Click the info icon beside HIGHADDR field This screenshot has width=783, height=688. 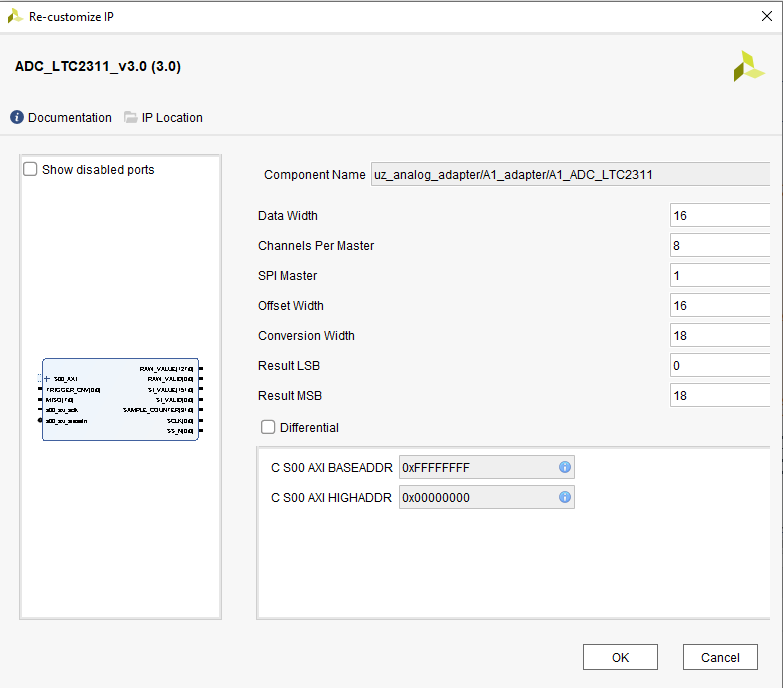click(564, 497)
